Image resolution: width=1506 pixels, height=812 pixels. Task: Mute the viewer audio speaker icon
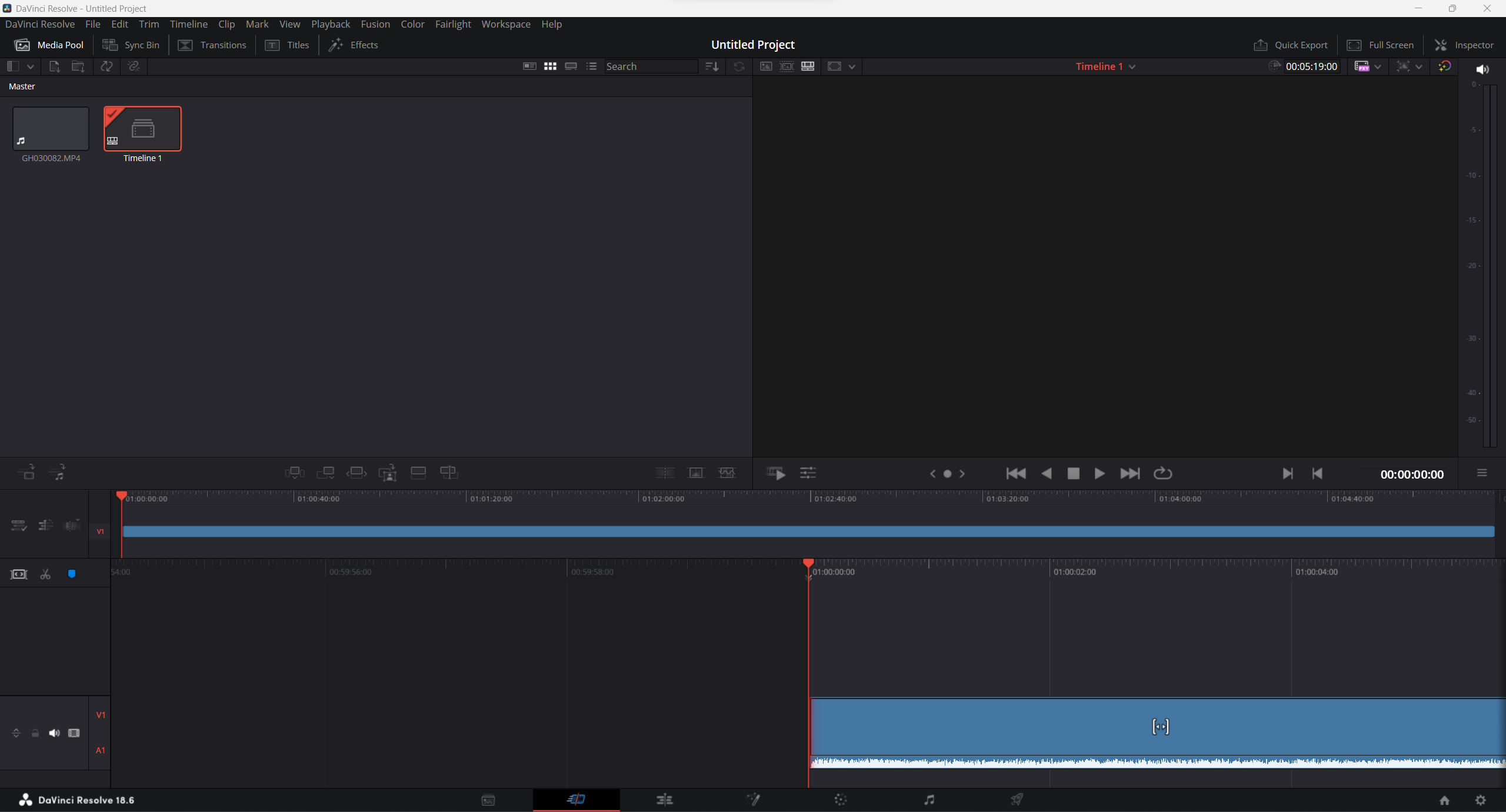tap(1482, 69)
